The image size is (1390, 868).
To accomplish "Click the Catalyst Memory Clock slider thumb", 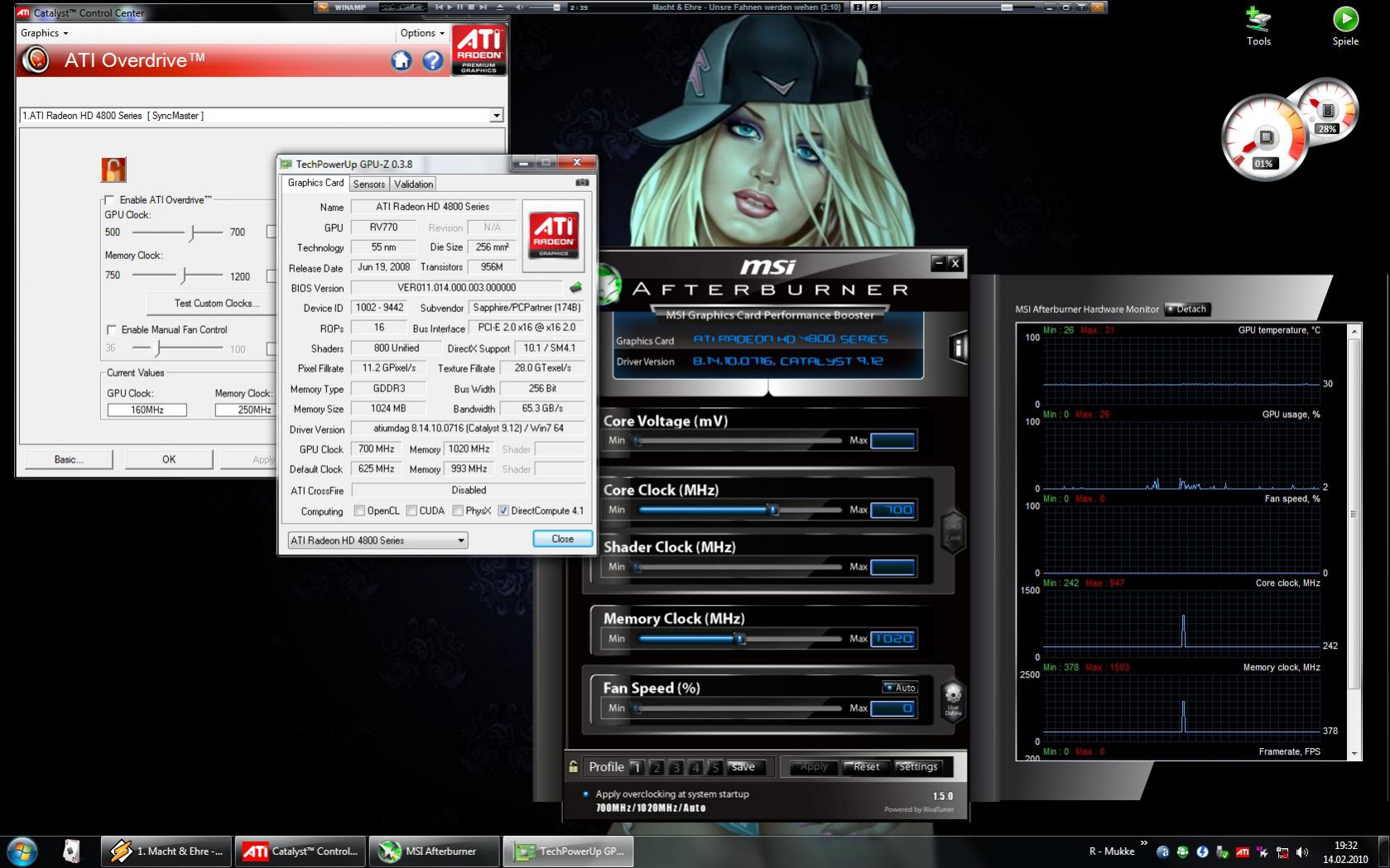I will click(184, 276).
